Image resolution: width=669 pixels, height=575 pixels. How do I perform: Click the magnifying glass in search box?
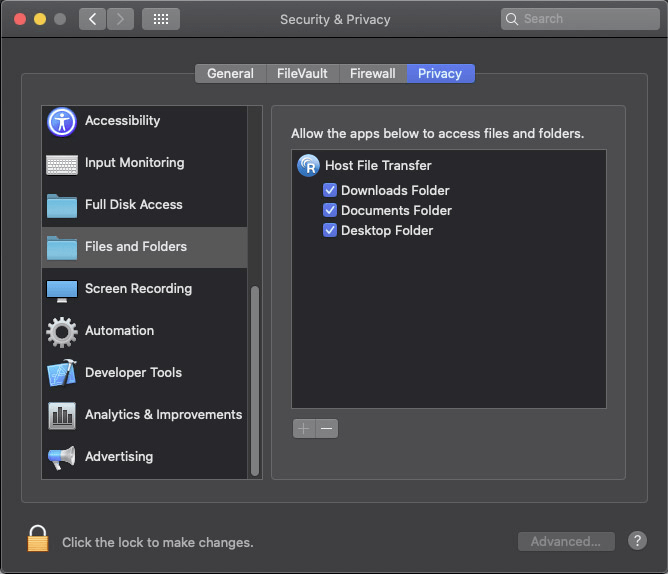[512, 19]
